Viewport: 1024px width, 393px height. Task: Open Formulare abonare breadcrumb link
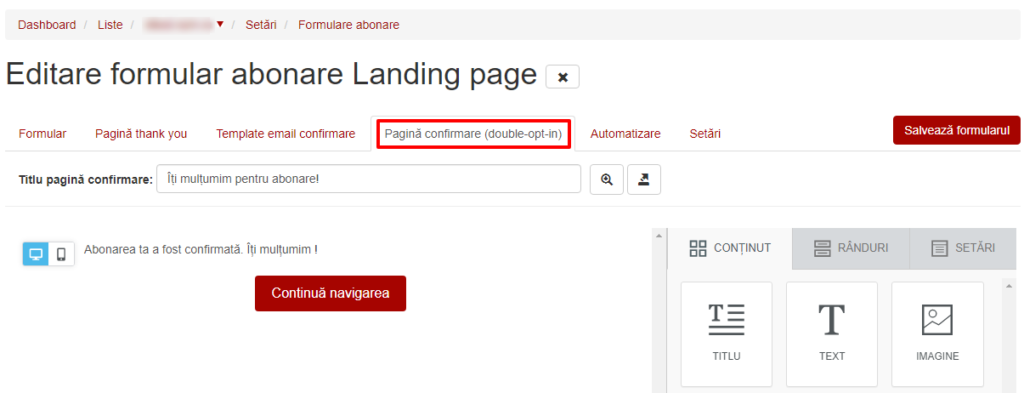(349, 25)
